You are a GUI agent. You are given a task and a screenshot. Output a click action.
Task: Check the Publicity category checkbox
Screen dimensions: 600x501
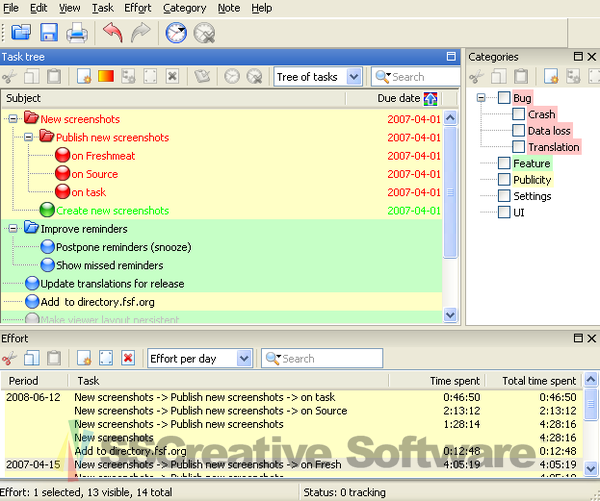coord(504,180)
